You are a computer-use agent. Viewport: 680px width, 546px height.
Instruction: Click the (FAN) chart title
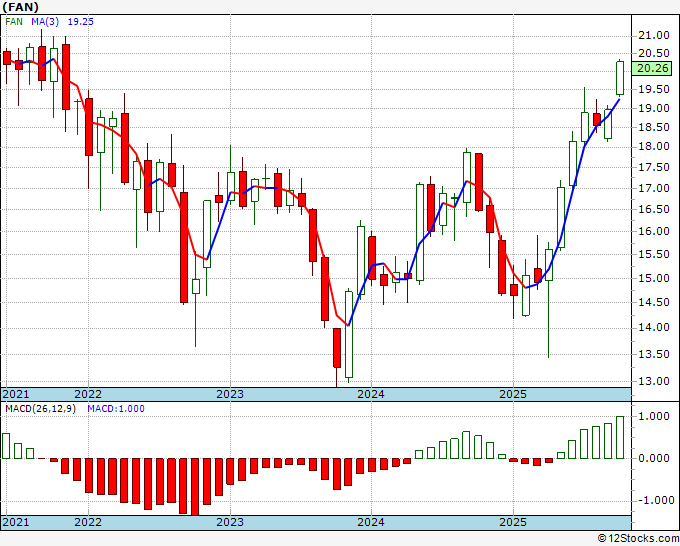(20, 7)
